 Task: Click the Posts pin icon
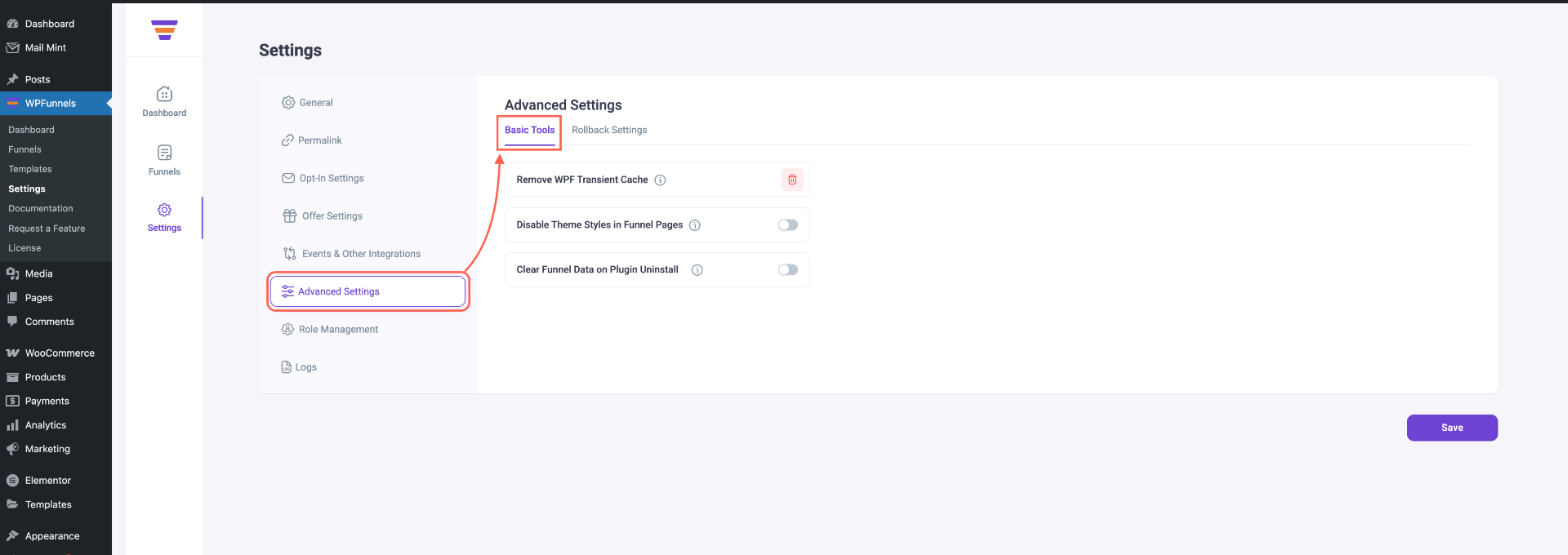(x=12, y=79)
